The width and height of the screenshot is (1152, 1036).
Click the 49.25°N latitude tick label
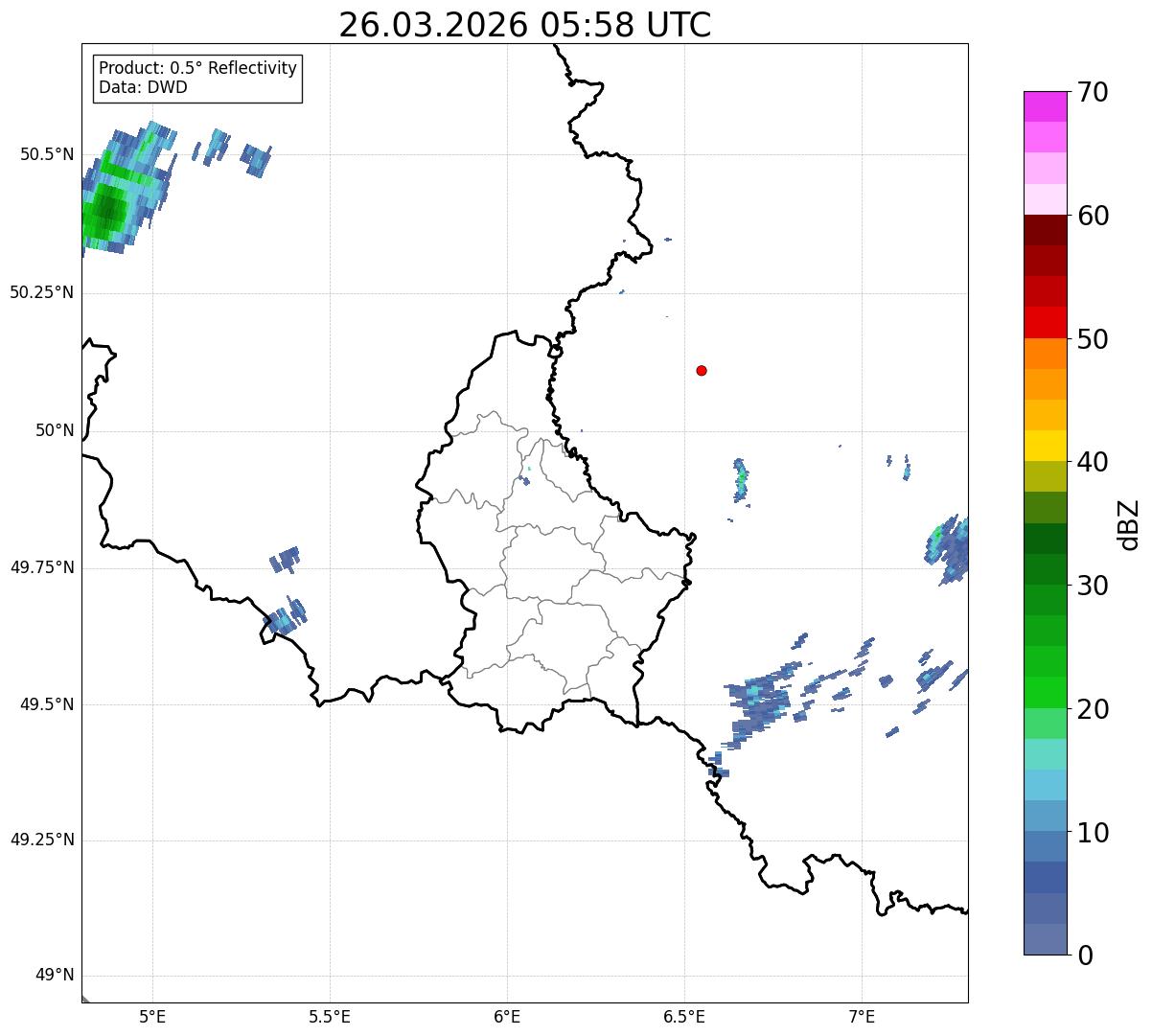42,840
